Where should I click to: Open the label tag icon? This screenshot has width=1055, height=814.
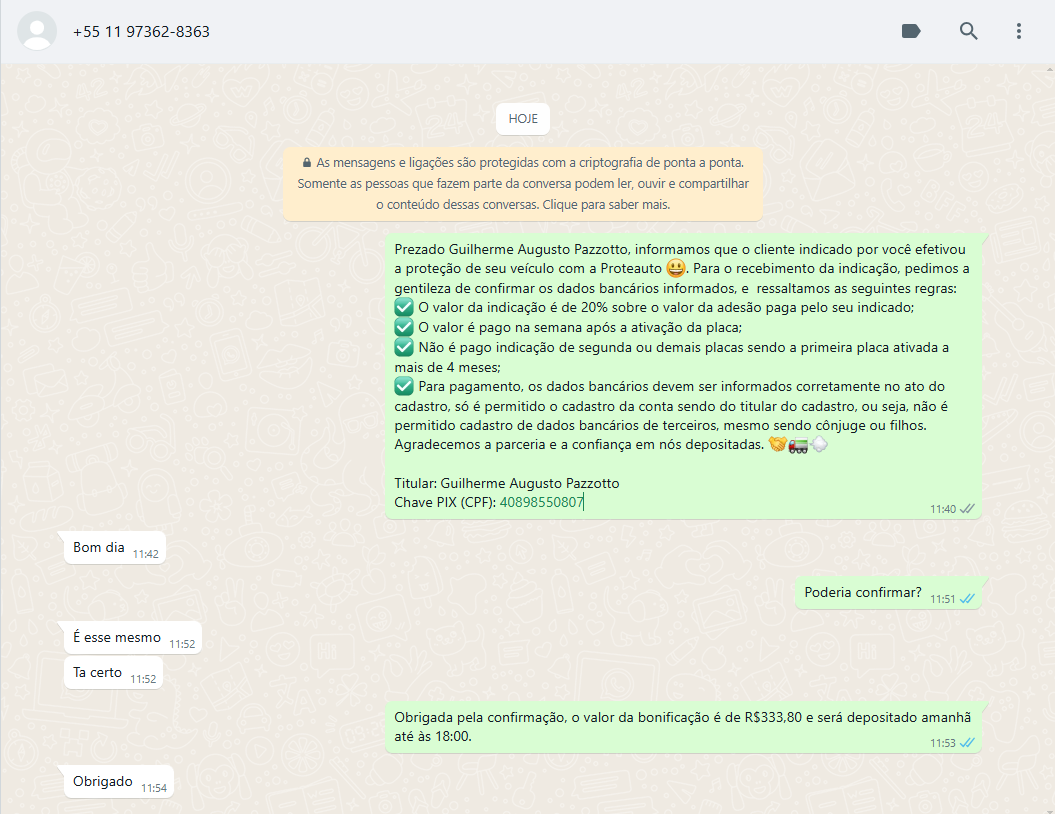[x=911, y=31]
